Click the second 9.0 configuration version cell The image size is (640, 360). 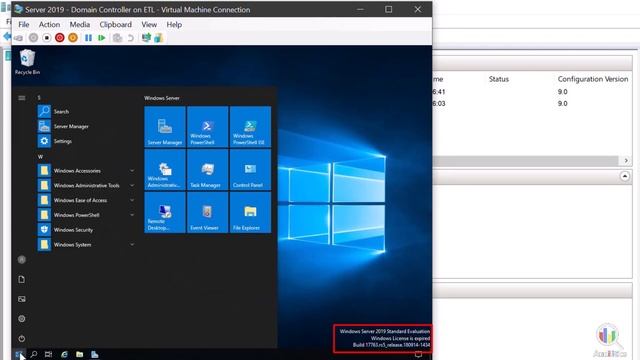(562, 104)
